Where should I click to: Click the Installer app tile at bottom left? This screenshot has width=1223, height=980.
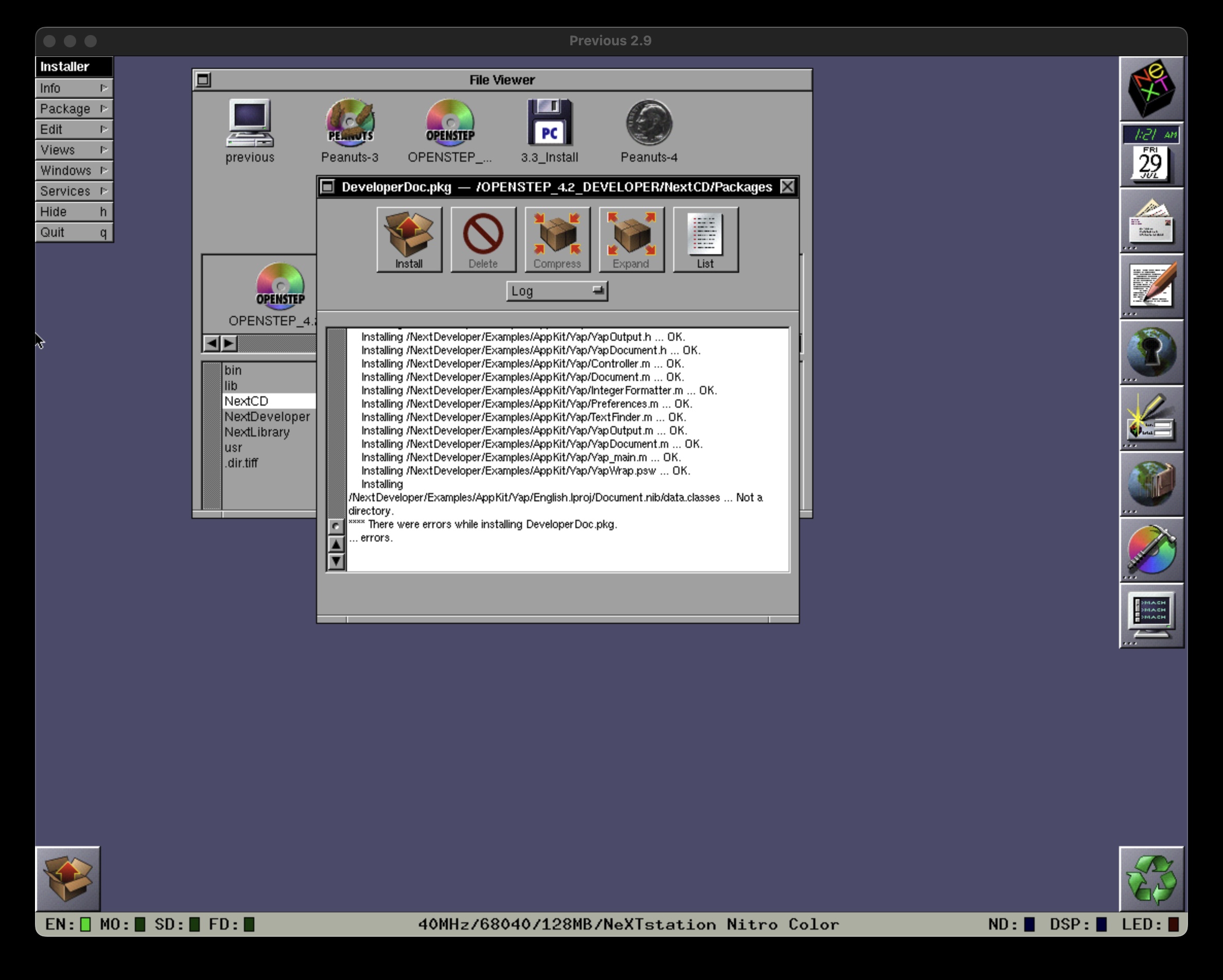[68, 879]
